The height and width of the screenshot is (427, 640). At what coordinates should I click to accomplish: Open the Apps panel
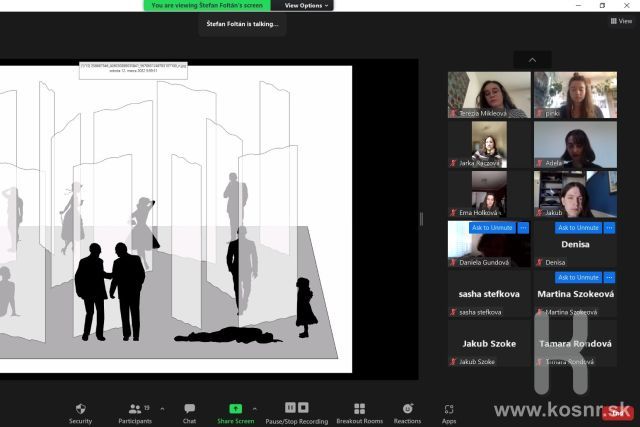pyautogui.click(x=449, y=409)
